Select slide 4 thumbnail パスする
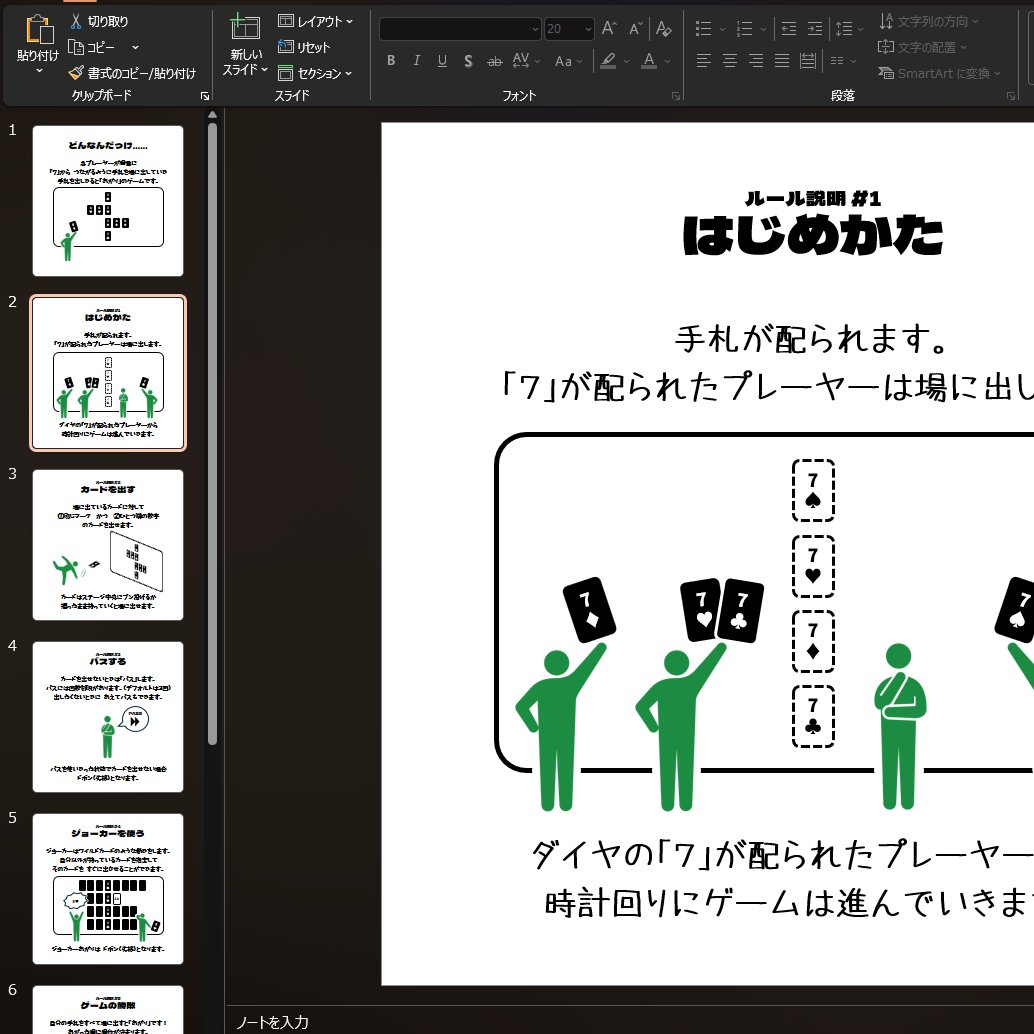 [x=108, y=717]
